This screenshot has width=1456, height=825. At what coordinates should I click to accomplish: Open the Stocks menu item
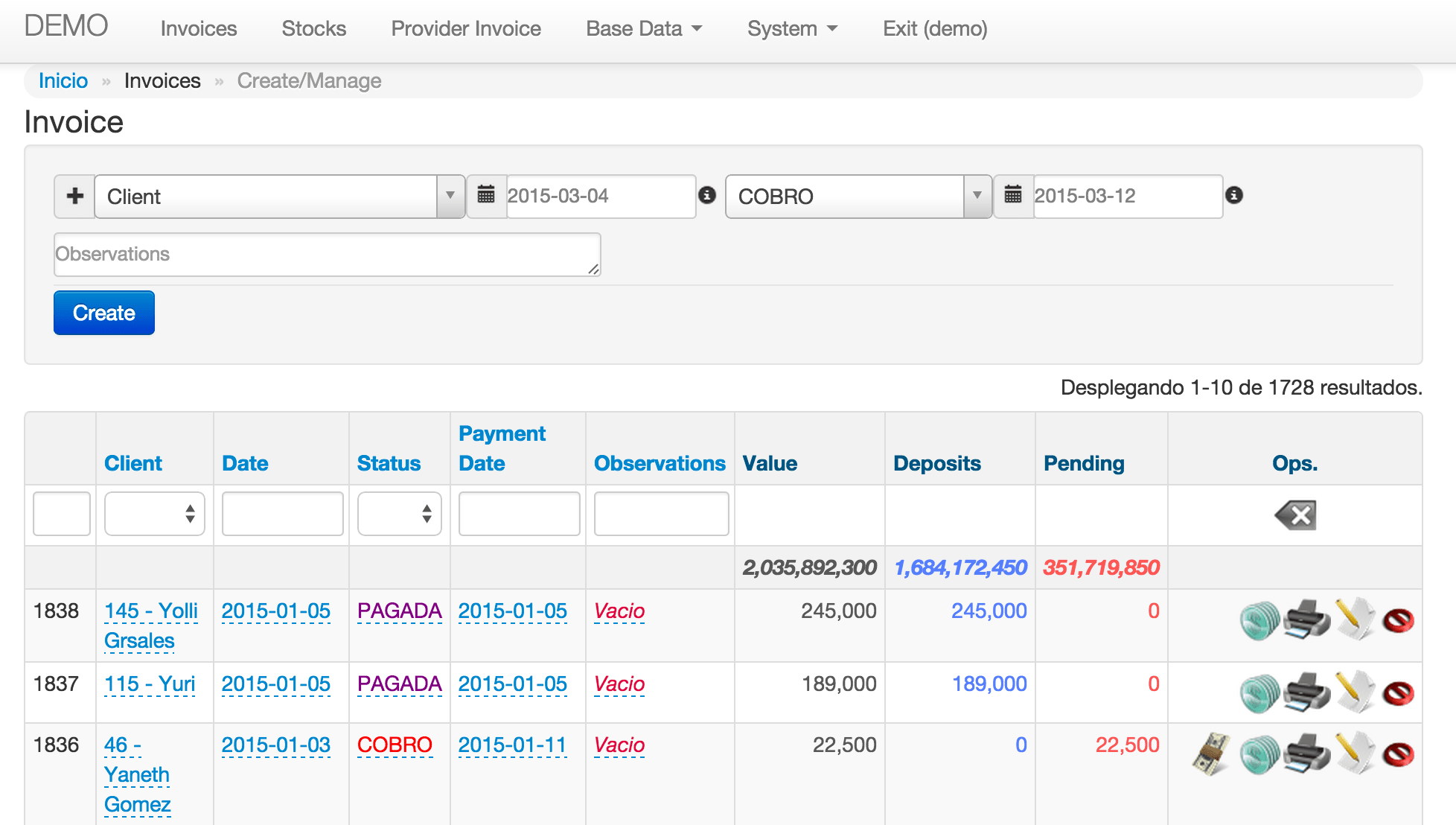coord(314,28)
